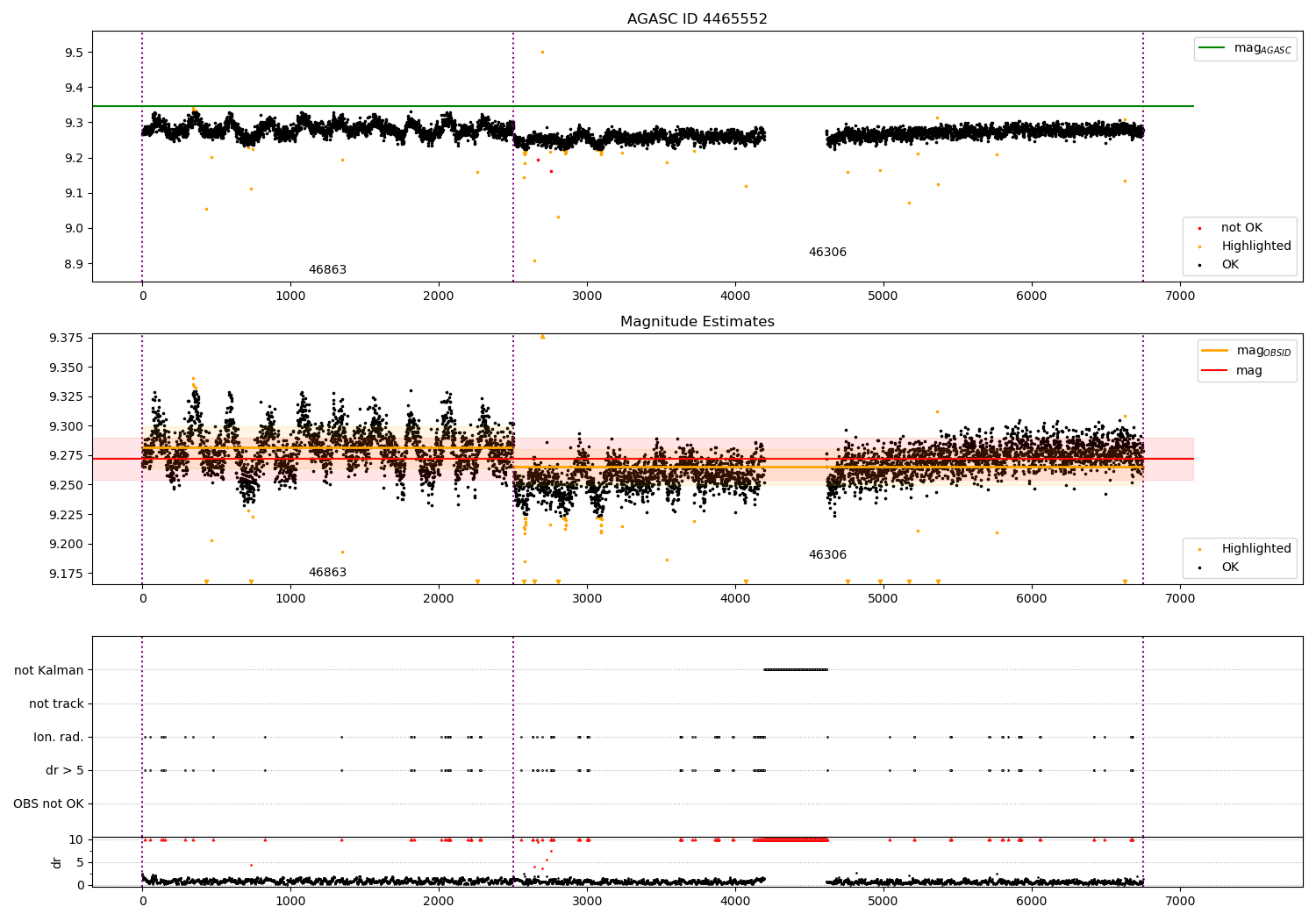Screen dimensions: 1316x921
Task: Click the 'Magnitude Estimates' subplot title
Action: coord(697,322)
